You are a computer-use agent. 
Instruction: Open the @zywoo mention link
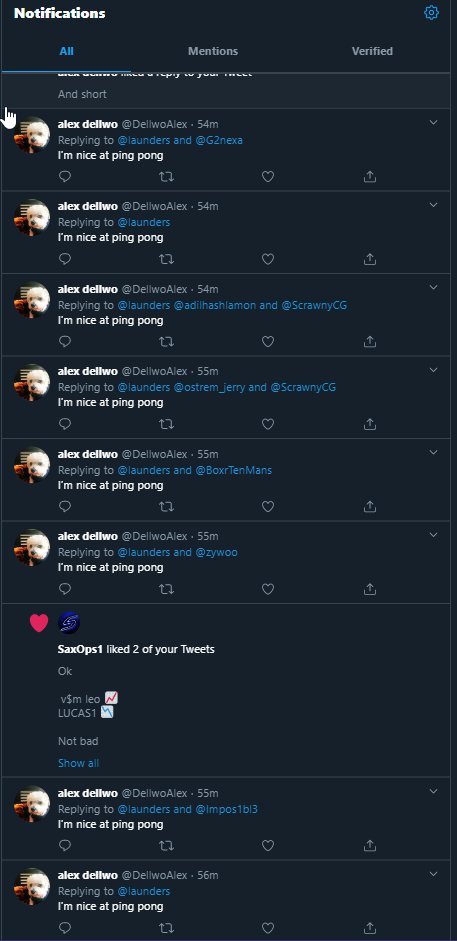point(217,552)
